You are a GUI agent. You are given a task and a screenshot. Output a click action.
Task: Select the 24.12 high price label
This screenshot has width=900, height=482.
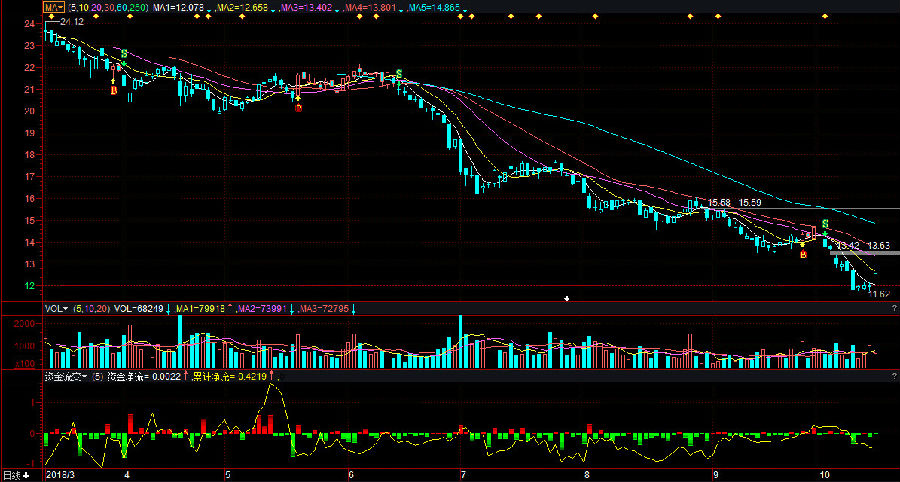point(71,21)
